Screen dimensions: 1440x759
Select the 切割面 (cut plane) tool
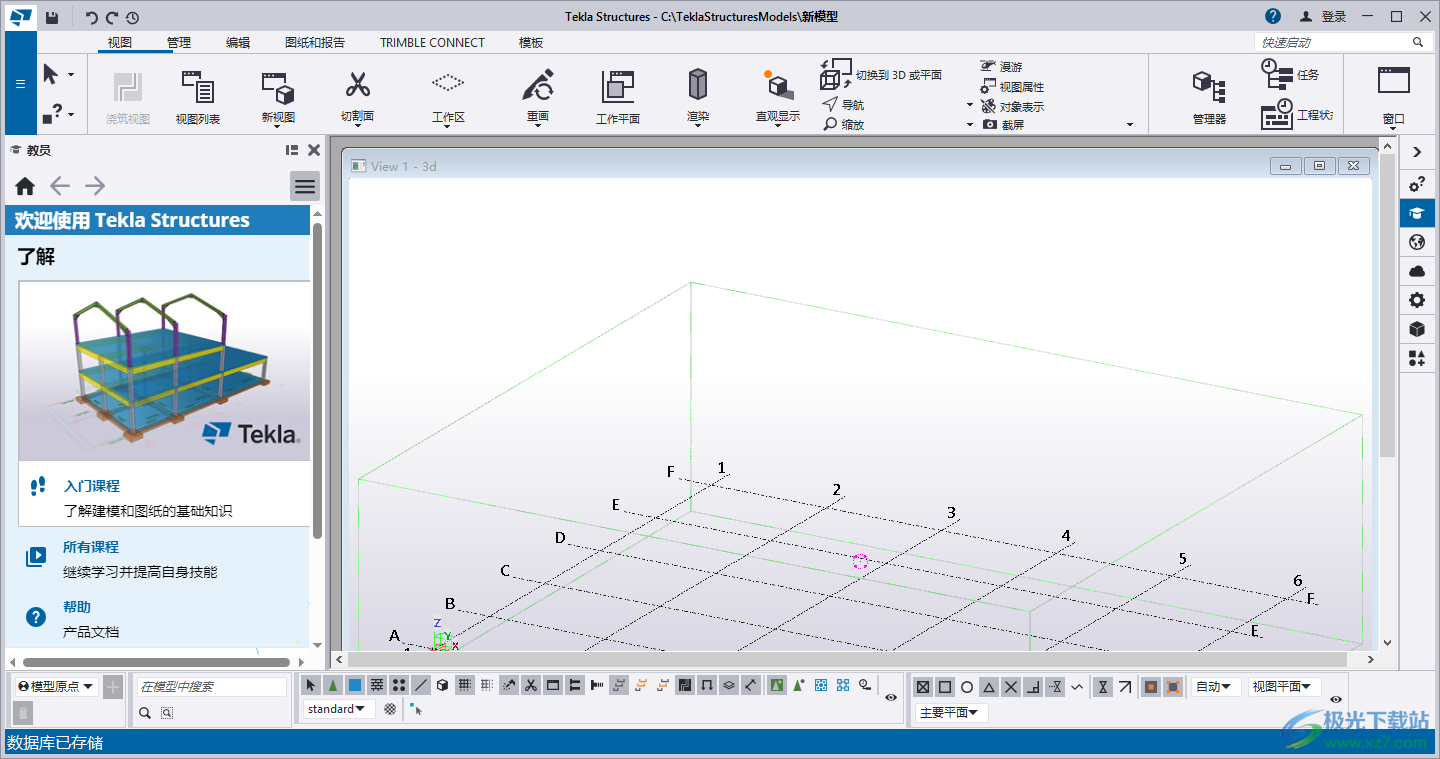tap(357, 95)
